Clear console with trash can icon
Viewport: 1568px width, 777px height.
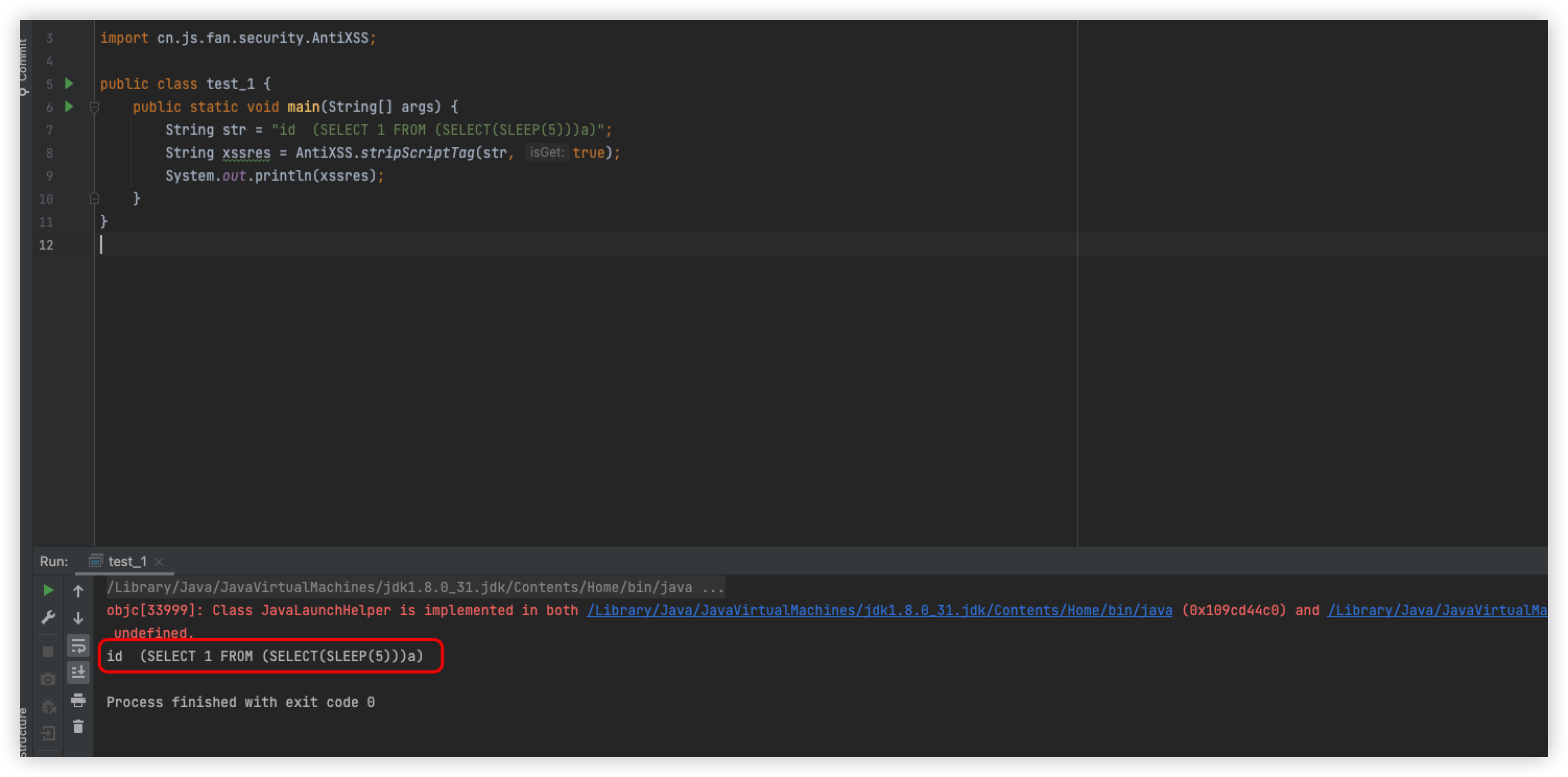(x=78, y=726)
